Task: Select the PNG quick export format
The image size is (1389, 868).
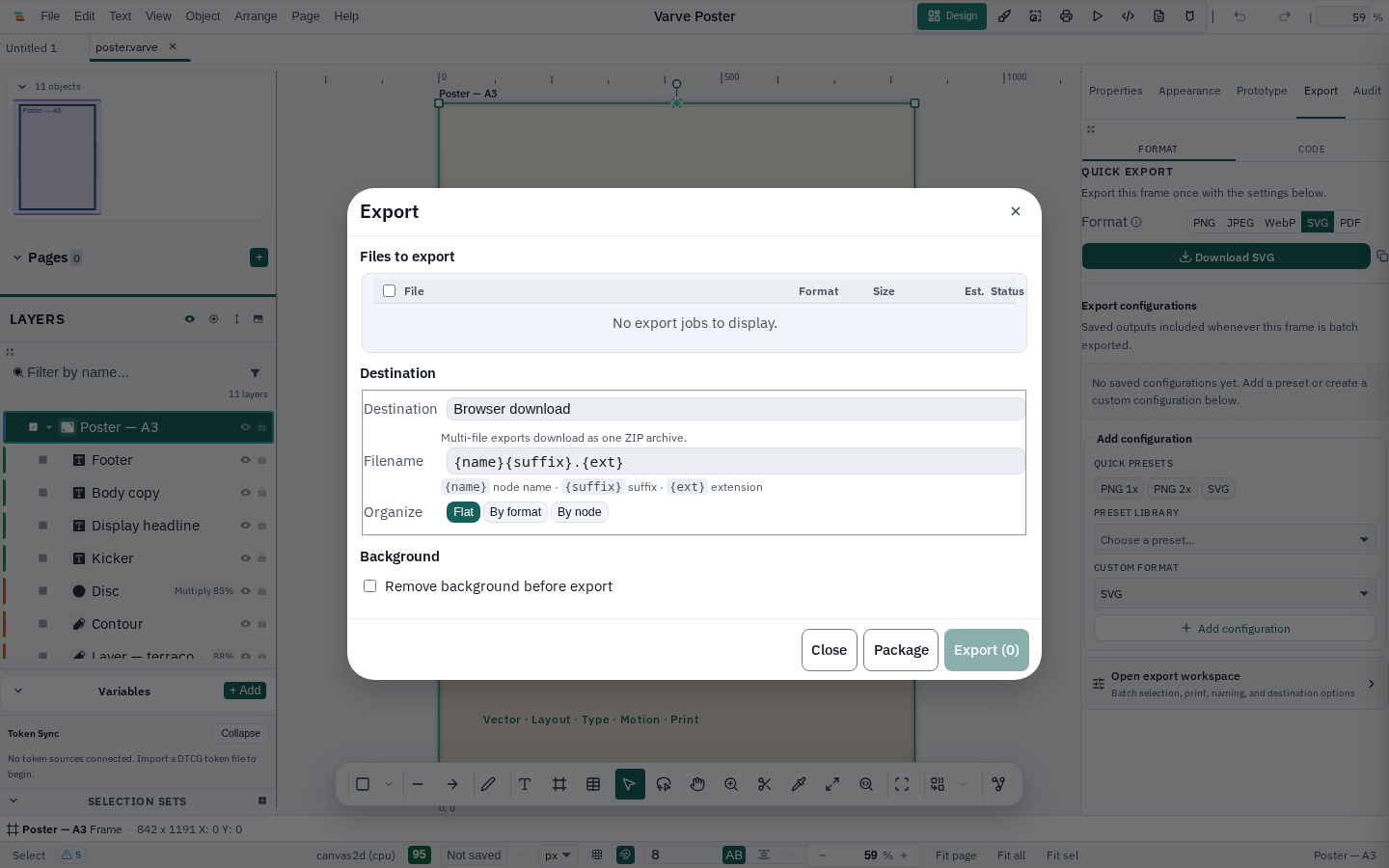Action: point(1204,223)
